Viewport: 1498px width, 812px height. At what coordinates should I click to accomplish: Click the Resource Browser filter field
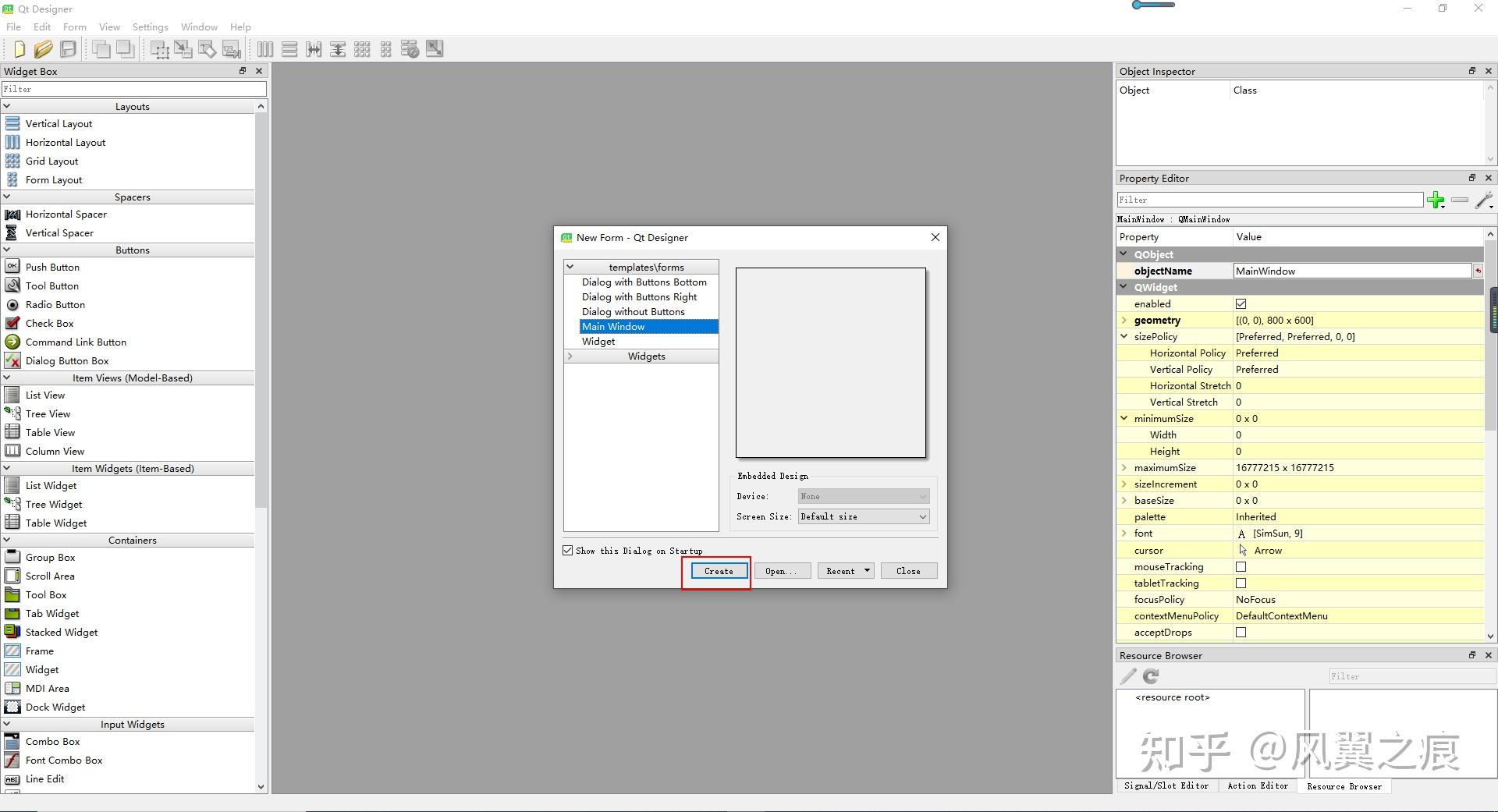tap(1412, 676)
